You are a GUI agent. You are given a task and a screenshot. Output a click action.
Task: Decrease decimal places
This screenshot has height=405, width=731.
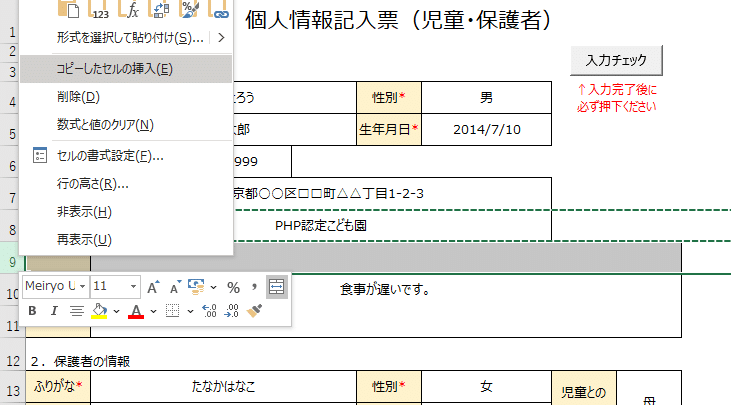click(232, 311)
